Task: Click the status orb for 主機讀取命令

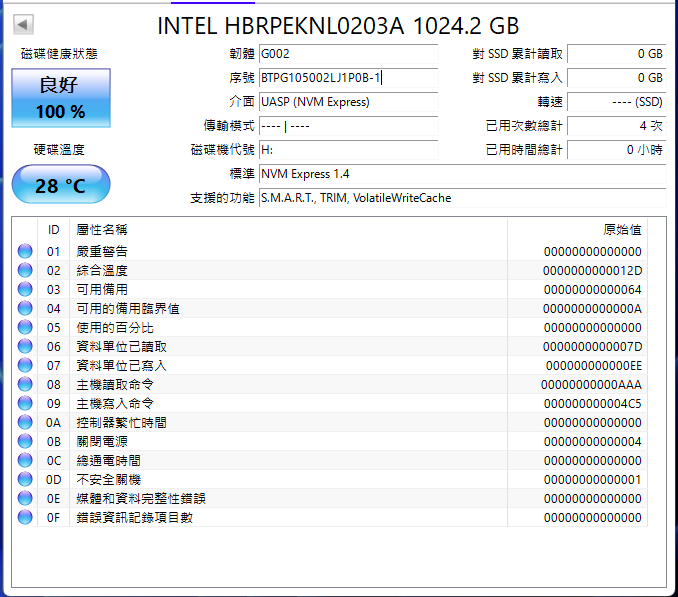Action: tap(25, 384)
